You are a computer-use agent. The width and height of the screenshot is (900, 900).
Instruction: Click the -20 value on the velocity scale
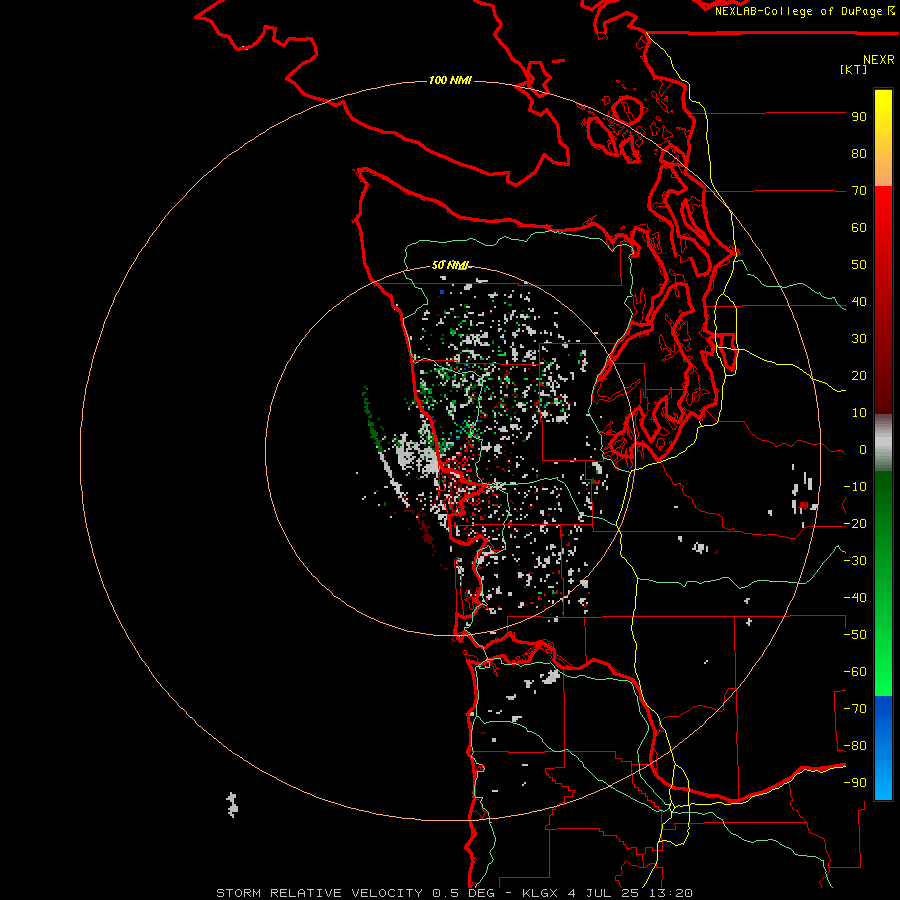(855, 524)
